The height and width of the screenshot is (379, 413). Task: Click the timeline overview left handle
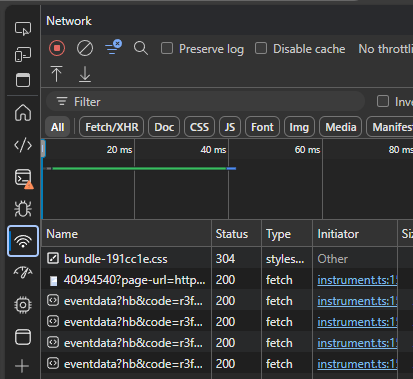tap(43, 148)
